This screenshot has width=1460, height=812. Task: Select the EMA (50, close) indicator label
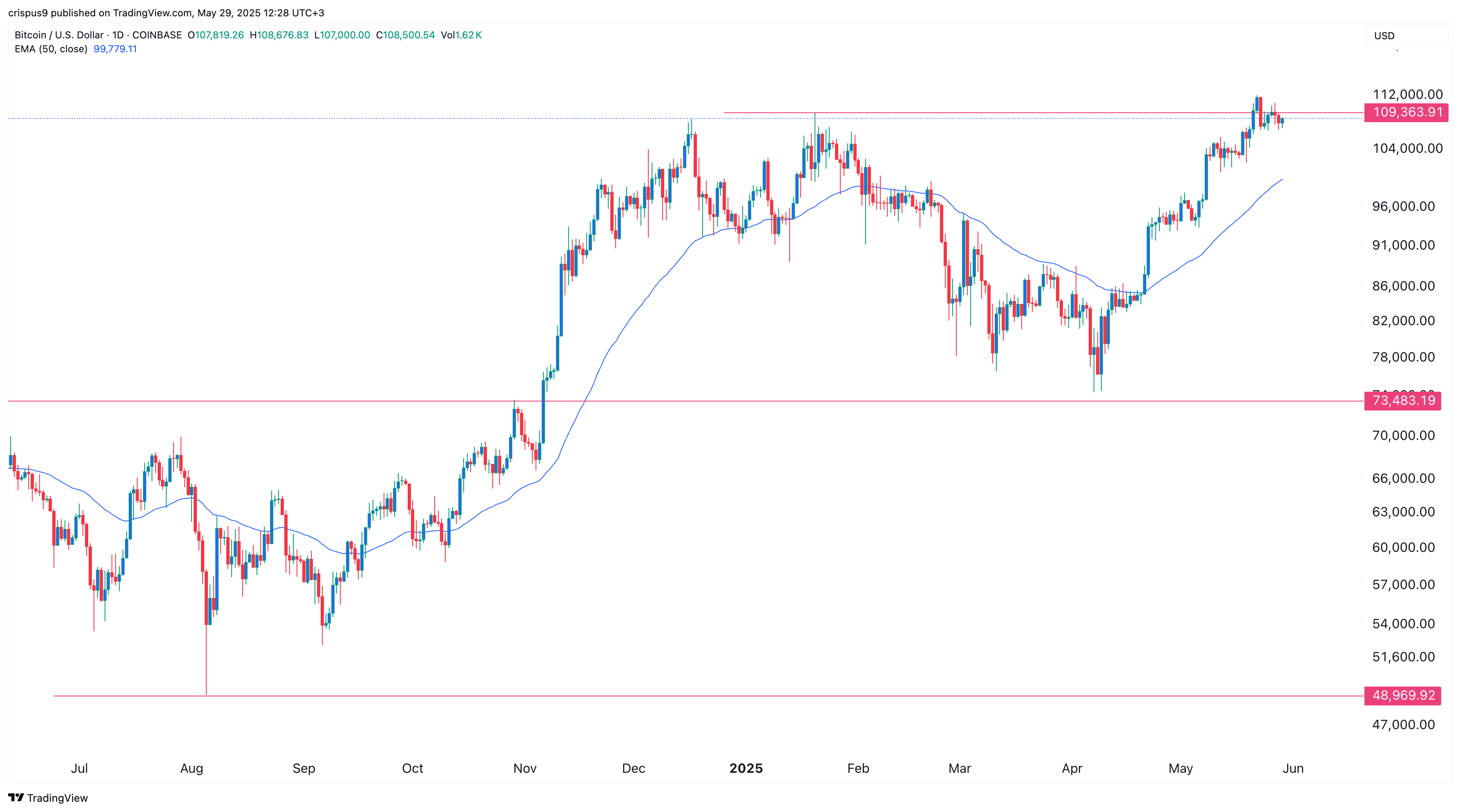click(x=51, y=49)
